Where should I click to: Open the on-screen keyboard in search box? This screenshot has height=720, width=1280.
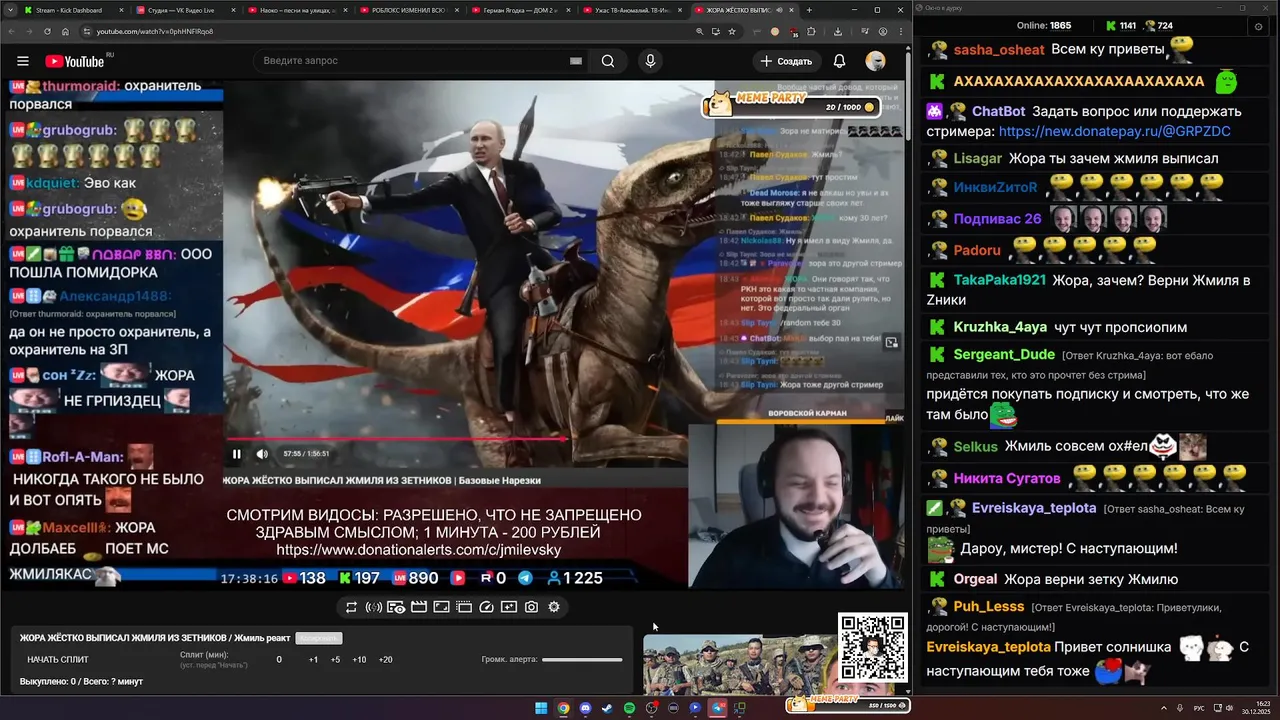pos(576,61)
